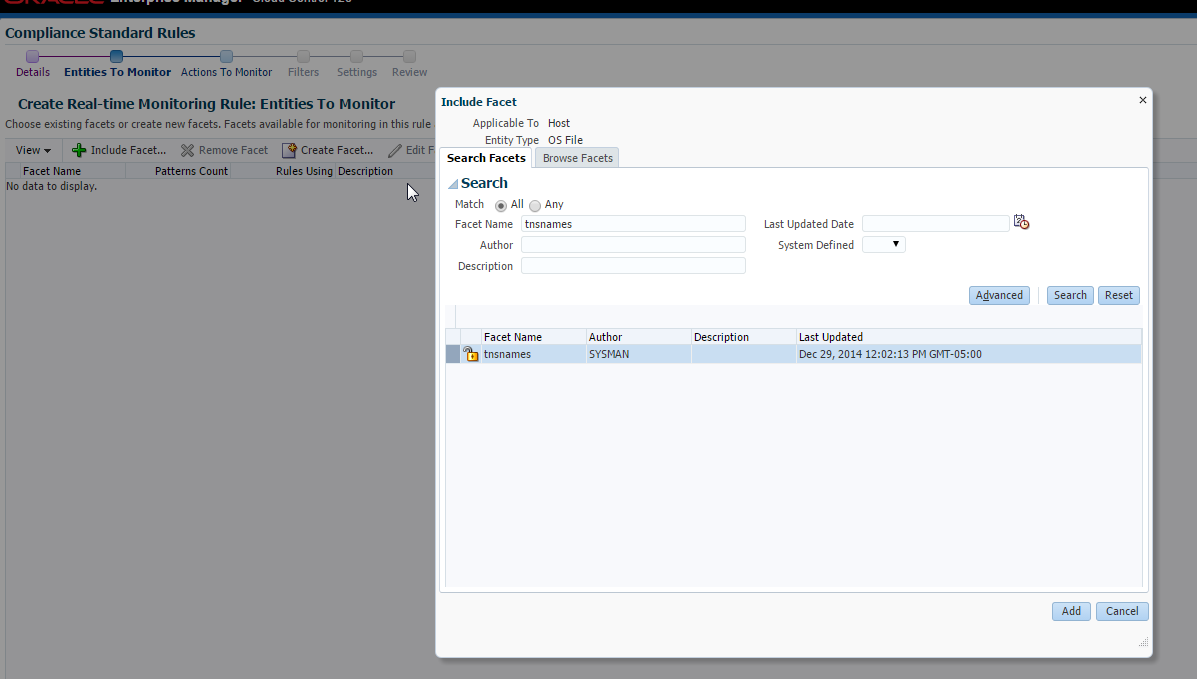This screenshot has height=679, width=1197.
Task: Sort results by Last Updated column header
Action: point(969,337)
